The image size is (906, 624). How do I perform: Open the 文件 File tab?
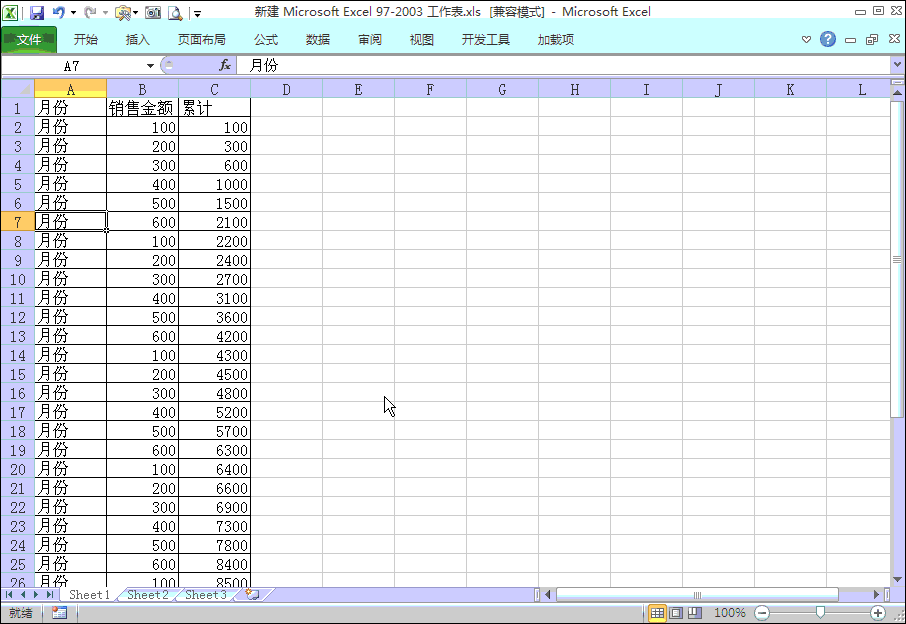(x=29, y=39)
